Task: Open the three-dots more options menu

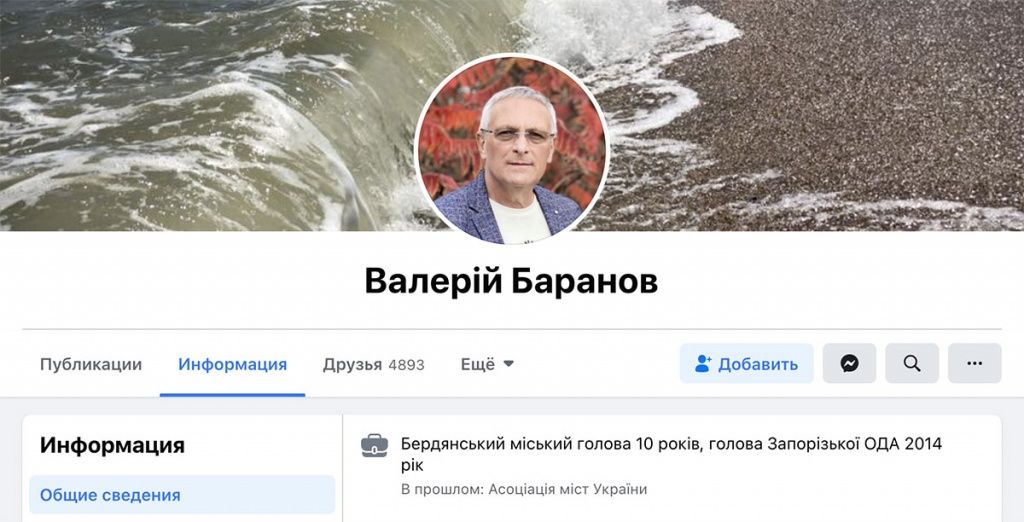Action: tap(974, 363)
